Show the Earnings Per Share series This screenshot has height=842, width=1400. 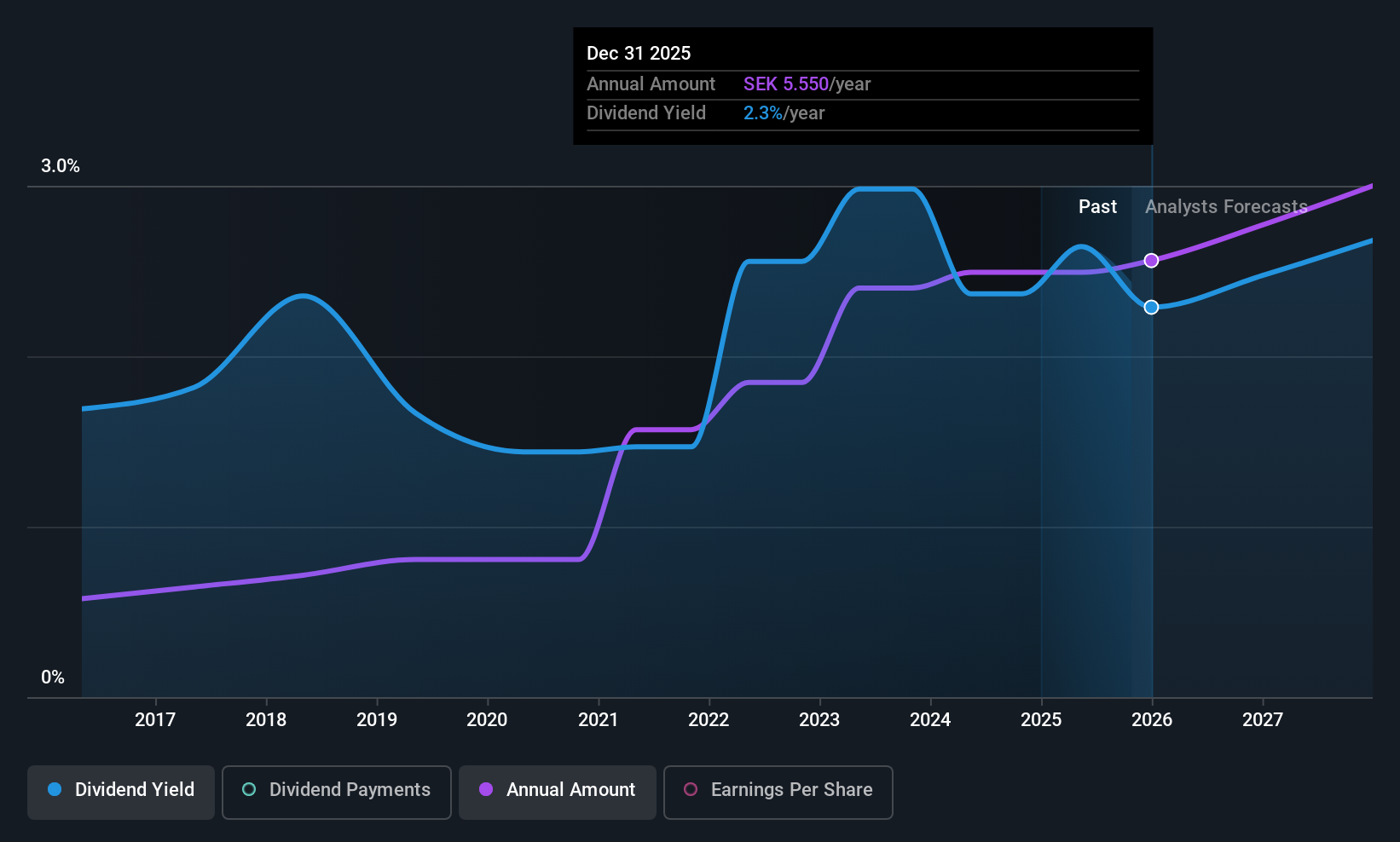coord(778,792)
